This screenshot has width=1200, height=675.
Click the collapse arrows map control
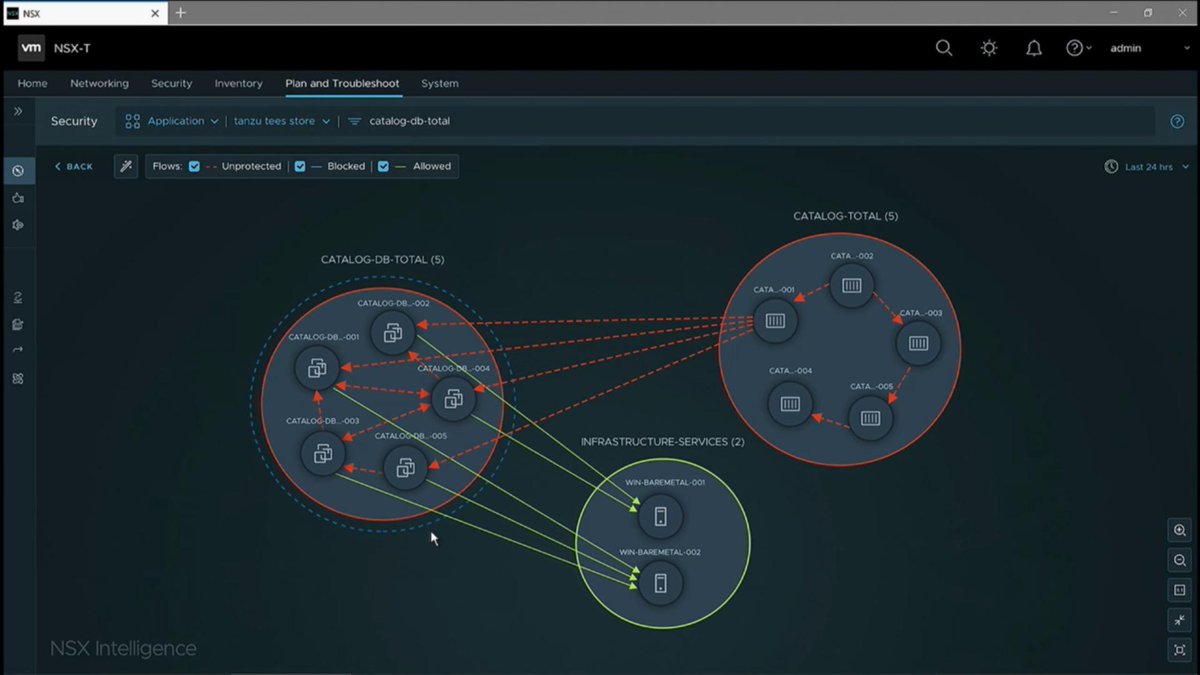1180,621
